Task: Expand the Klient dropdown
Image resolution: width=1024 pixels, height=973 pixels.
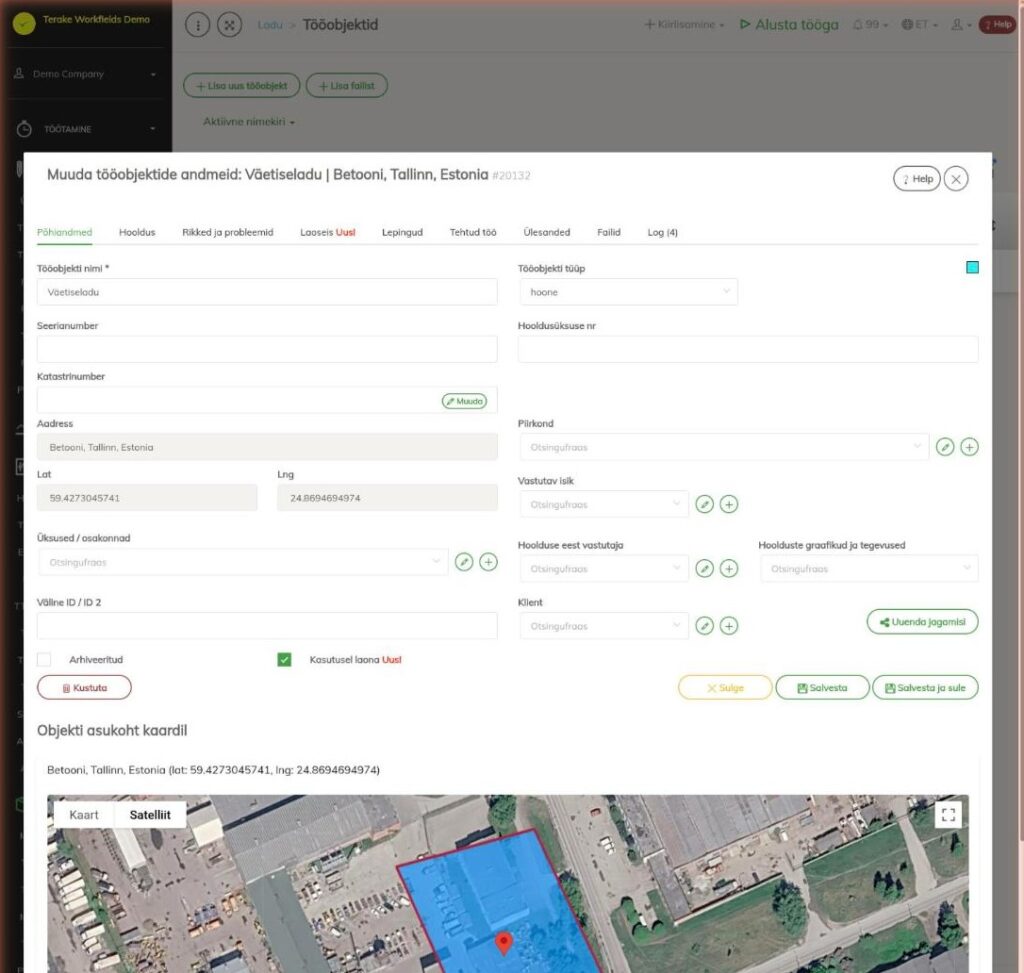Action: point(604,626)
